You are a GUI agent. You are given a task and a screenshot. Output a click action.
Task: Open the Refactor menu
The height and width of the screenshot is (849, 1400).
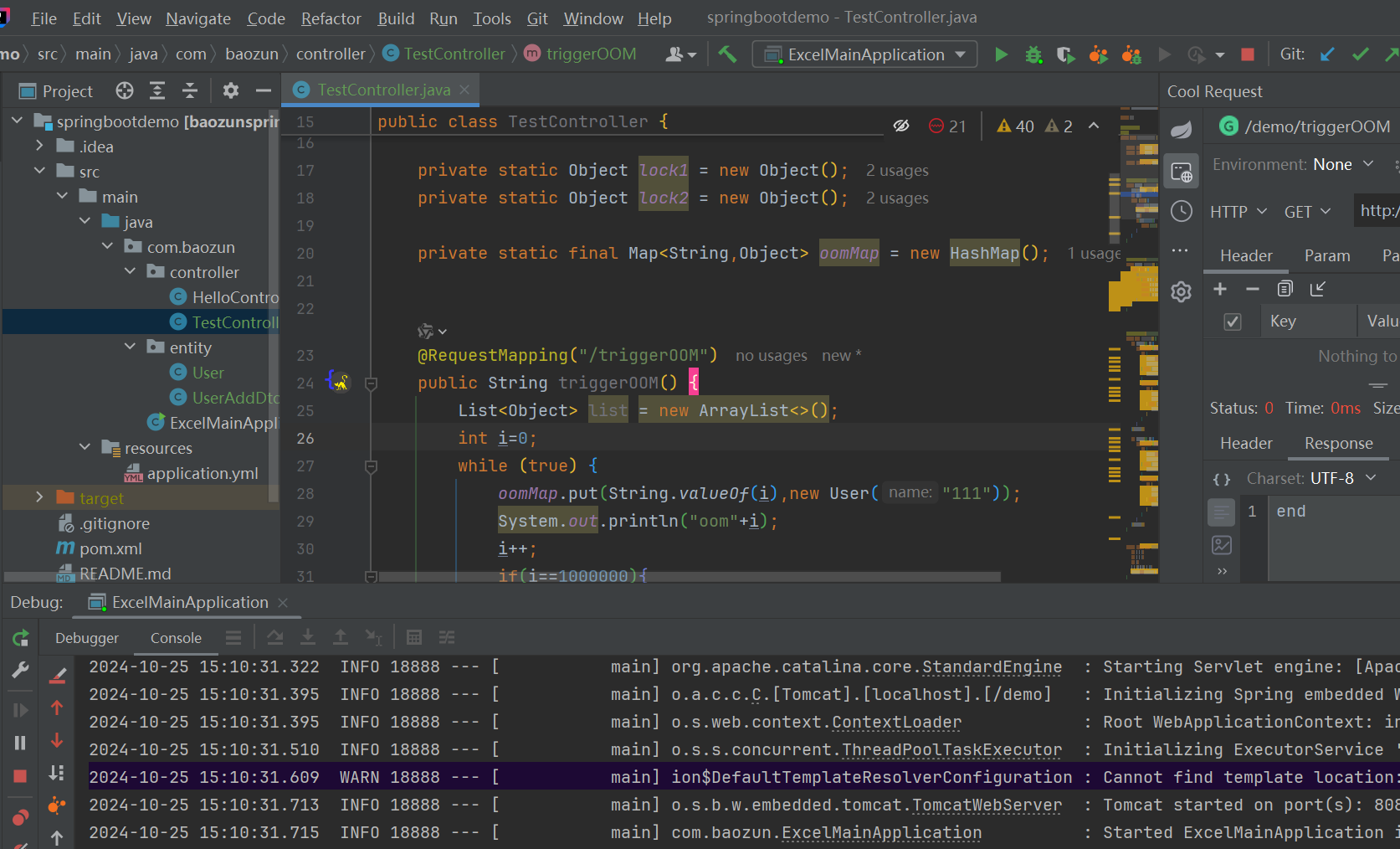point(331,18)
